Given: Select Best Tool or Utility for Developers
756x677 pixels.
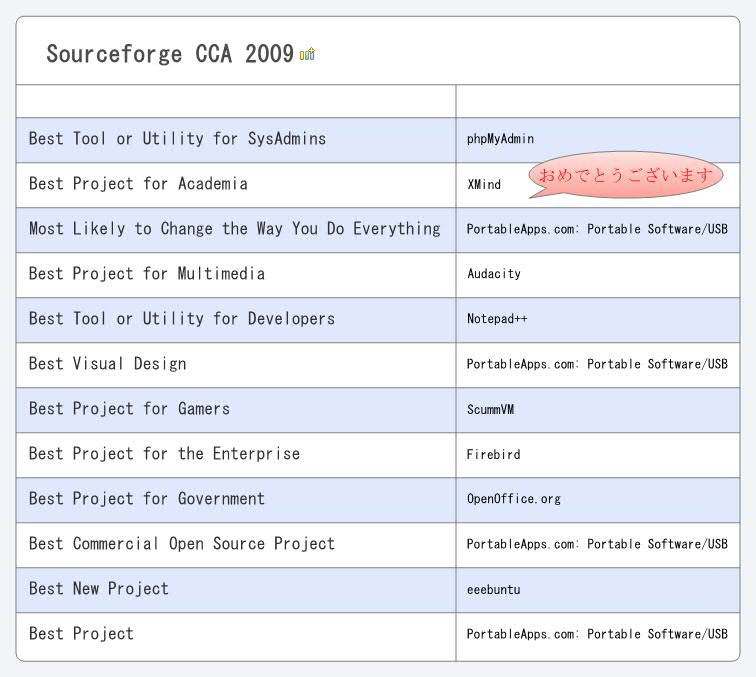Looking at the screenshot, I should [x=181, y=319].
